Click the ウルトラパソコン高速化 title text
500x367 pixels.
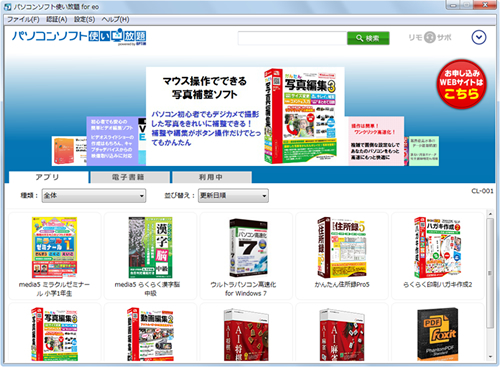(x=243, y=289)
